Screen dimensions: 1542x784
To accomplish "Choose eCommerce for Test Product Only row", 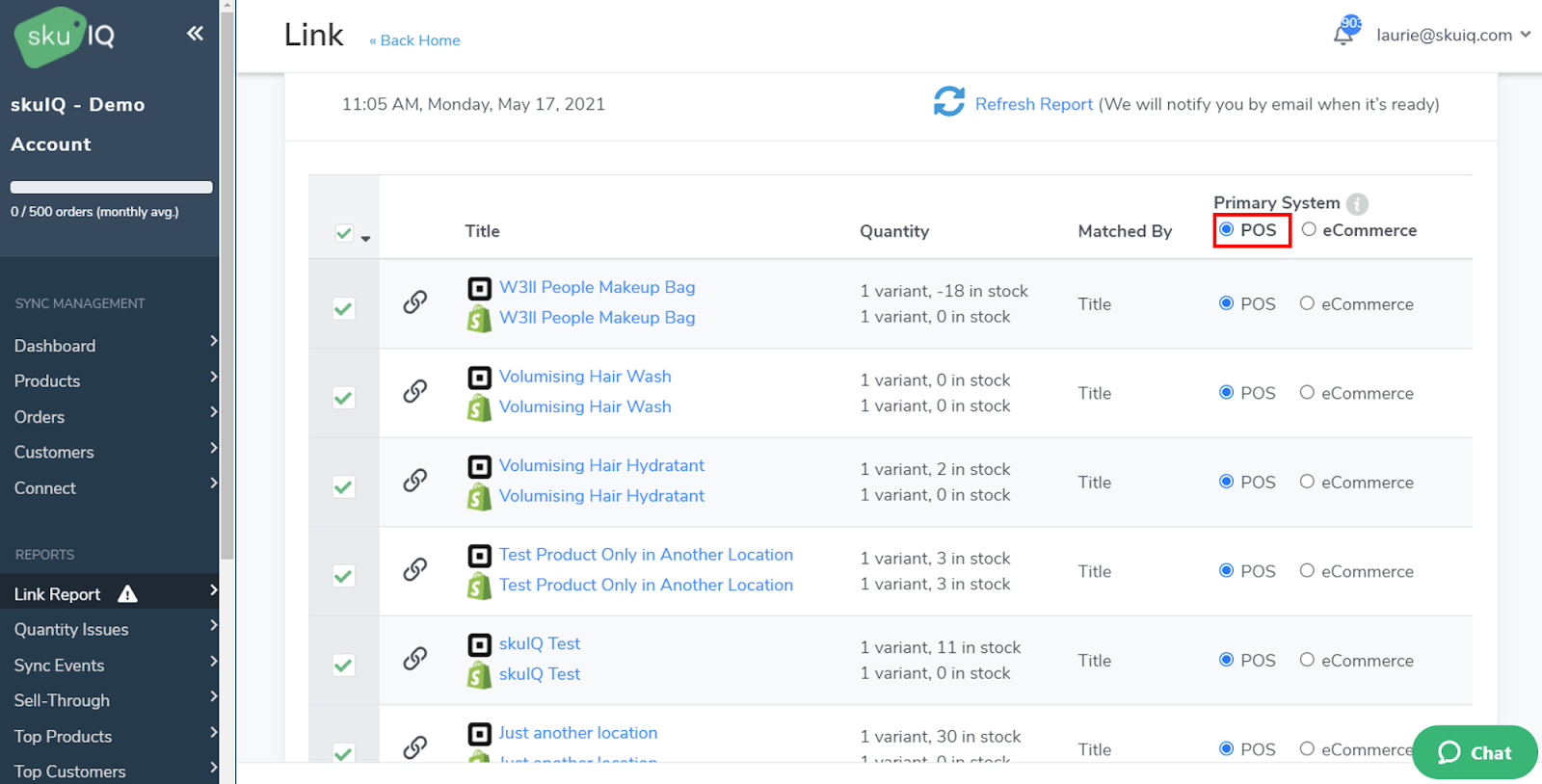I will (x=1307, y=570).
